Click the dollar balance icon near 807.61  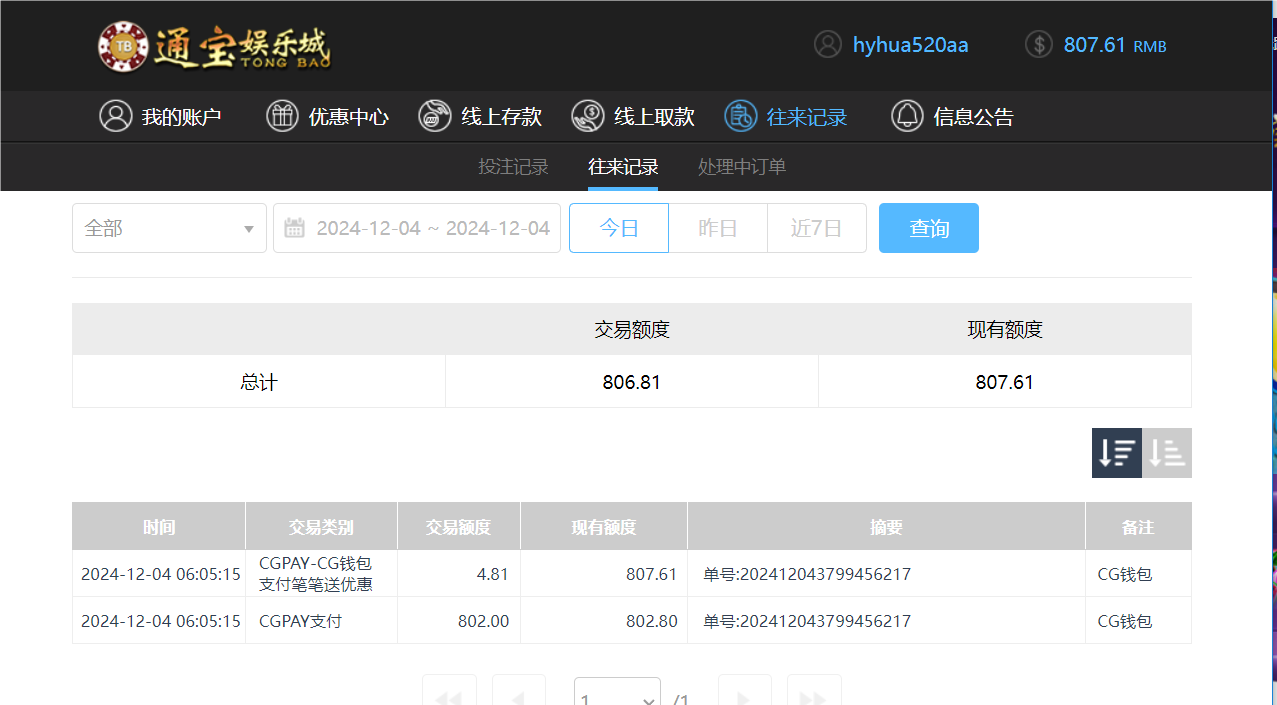tap(1038, 44)
